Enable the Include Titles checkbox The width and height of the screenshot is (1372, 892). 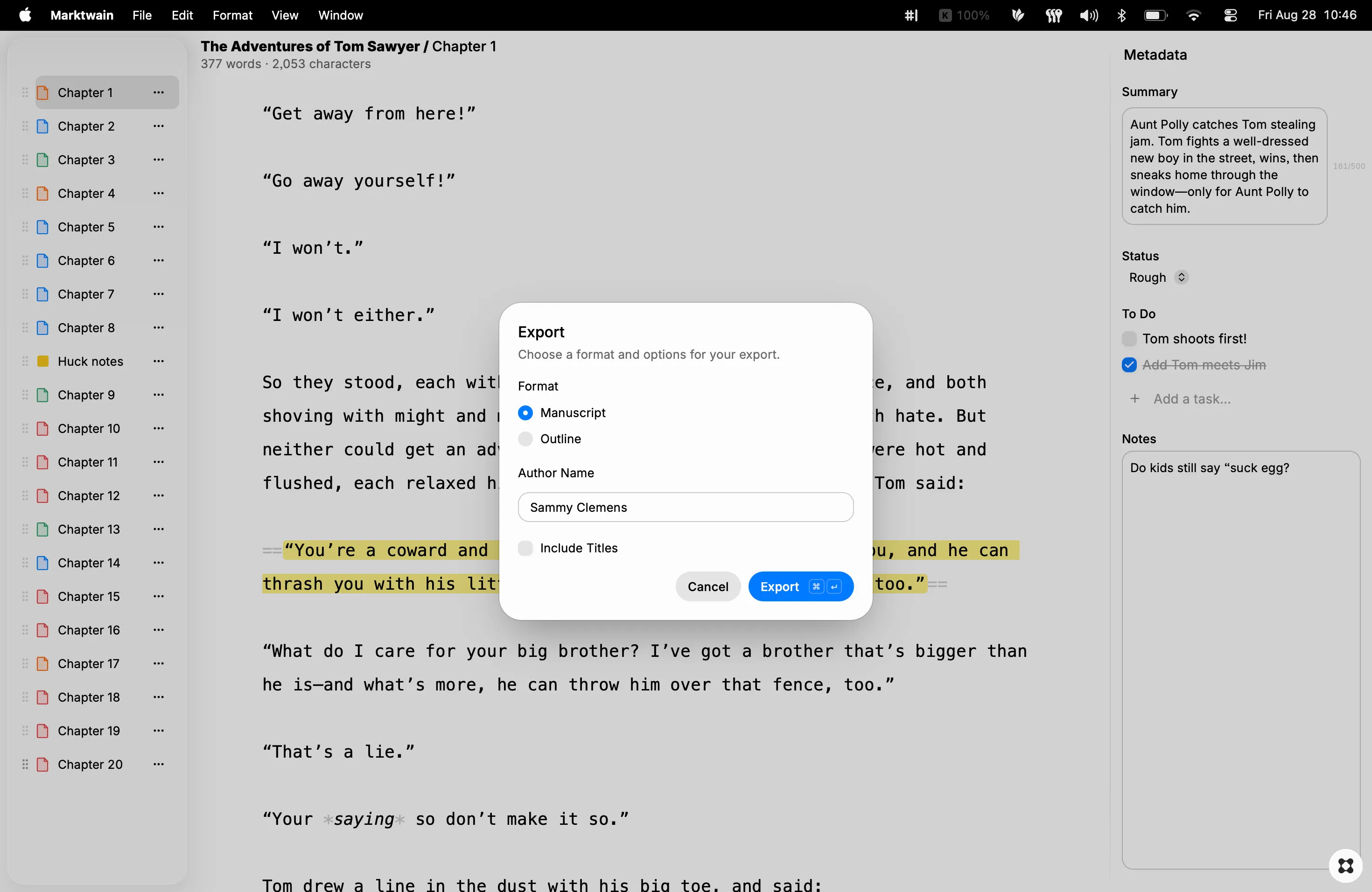coord(525,548)
